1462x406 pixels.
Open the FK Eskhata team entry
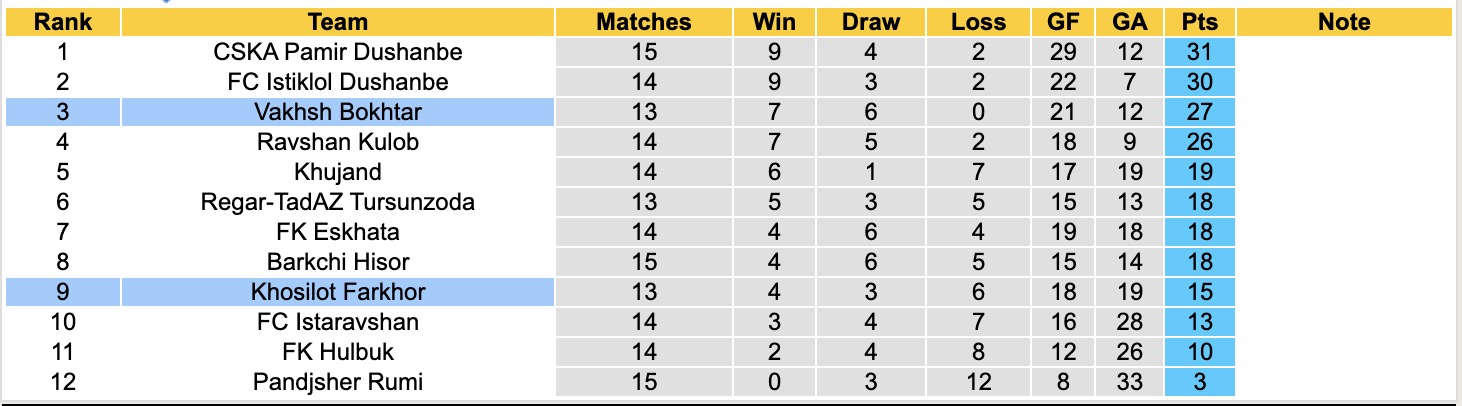tap(338, 232)
